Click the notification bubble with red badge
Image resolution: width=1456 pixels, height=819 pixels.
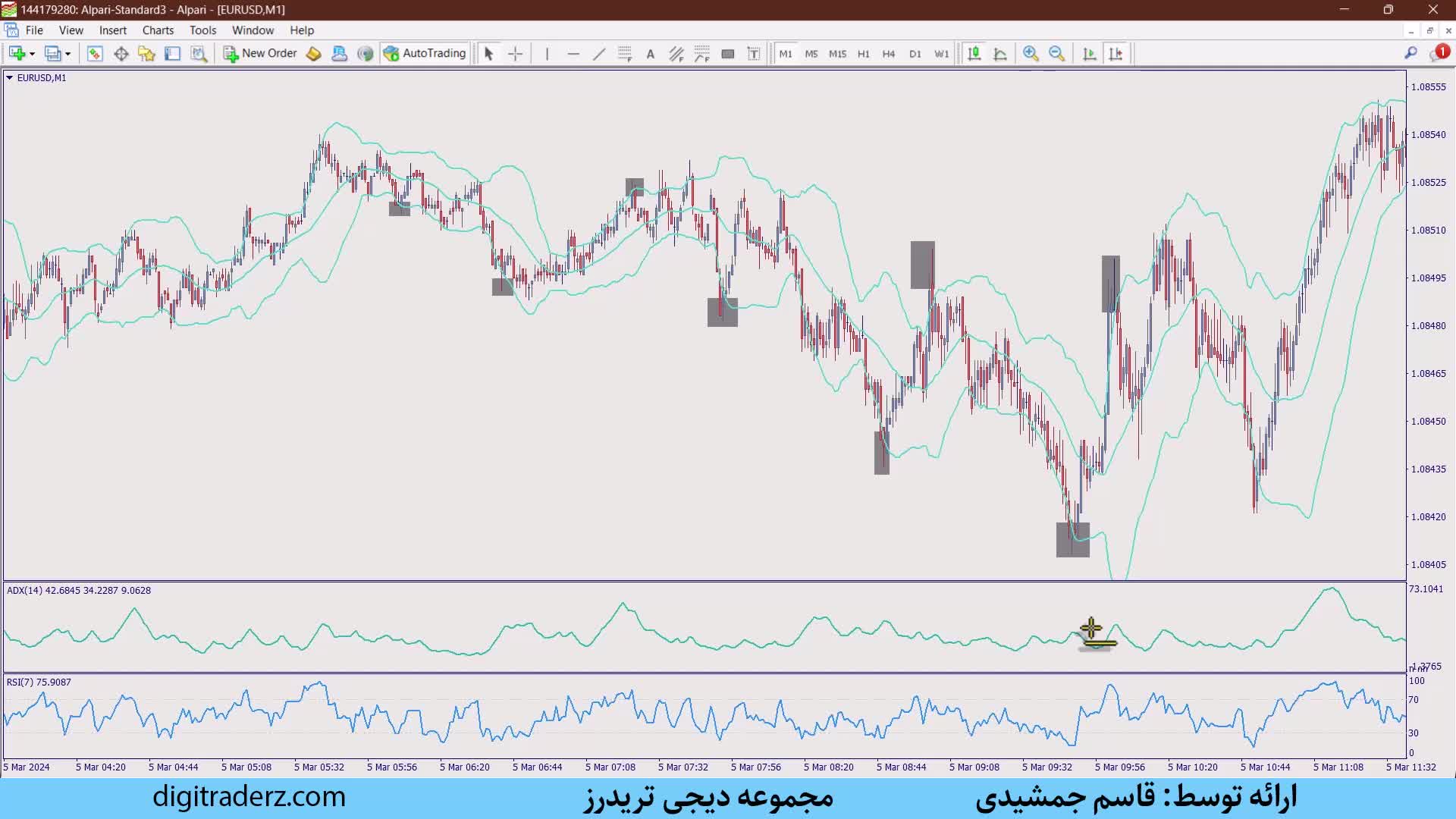coord(1439,53)
